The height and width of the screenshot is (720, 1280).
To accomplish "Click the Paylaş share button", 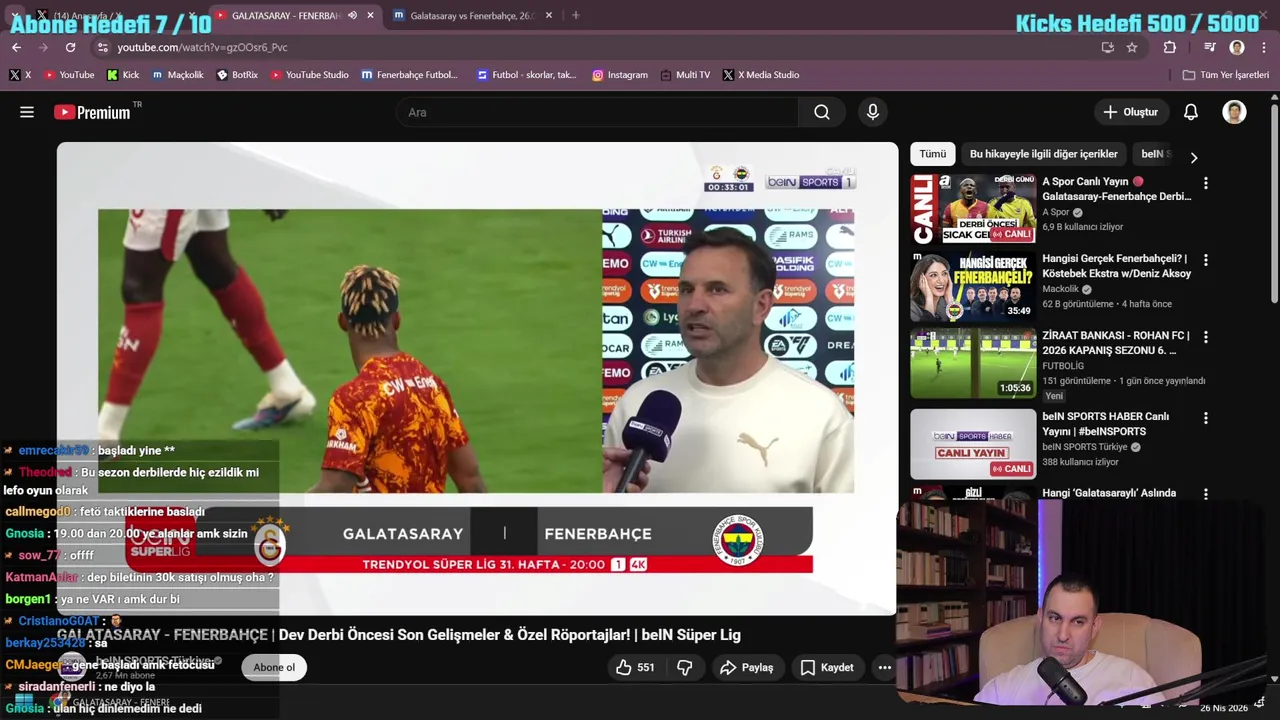I will [x=747, y=667].
